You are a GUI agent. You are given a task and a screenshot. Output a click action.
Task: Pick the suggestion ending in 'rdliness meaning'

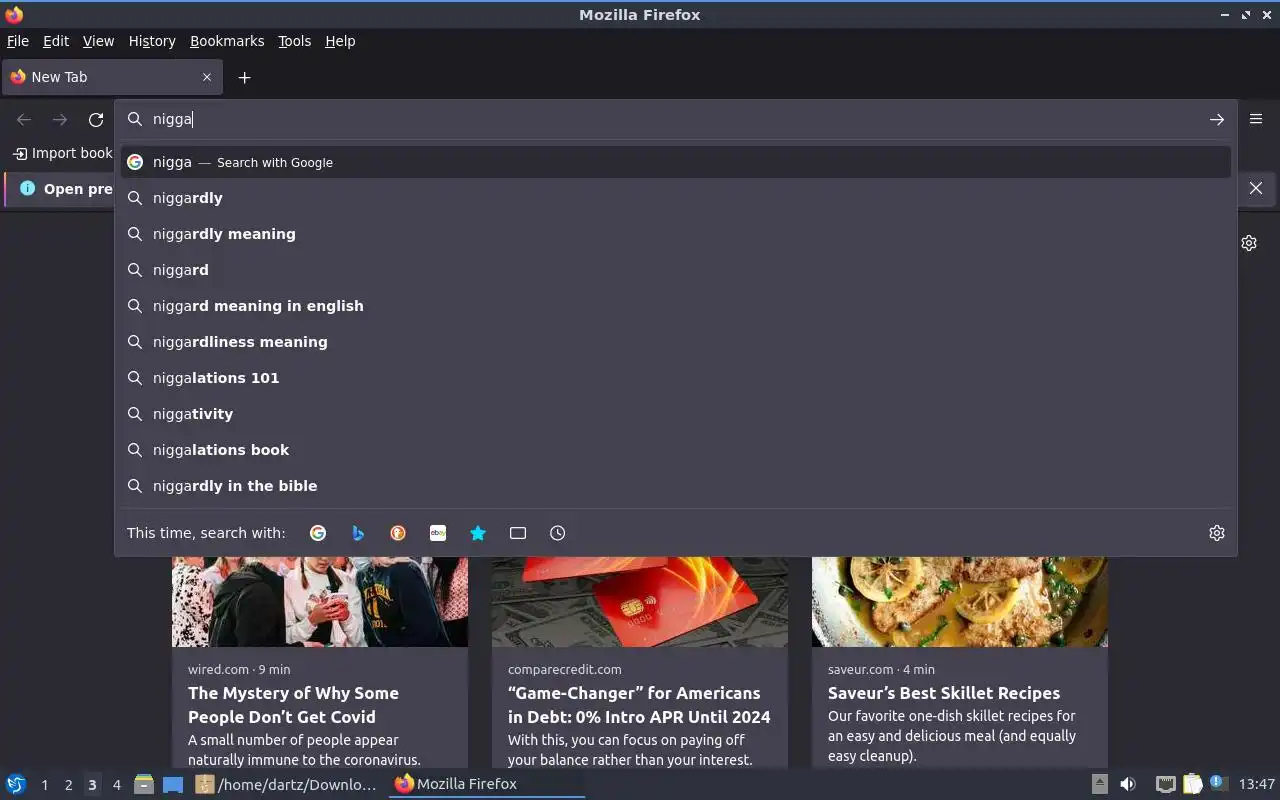675,342
